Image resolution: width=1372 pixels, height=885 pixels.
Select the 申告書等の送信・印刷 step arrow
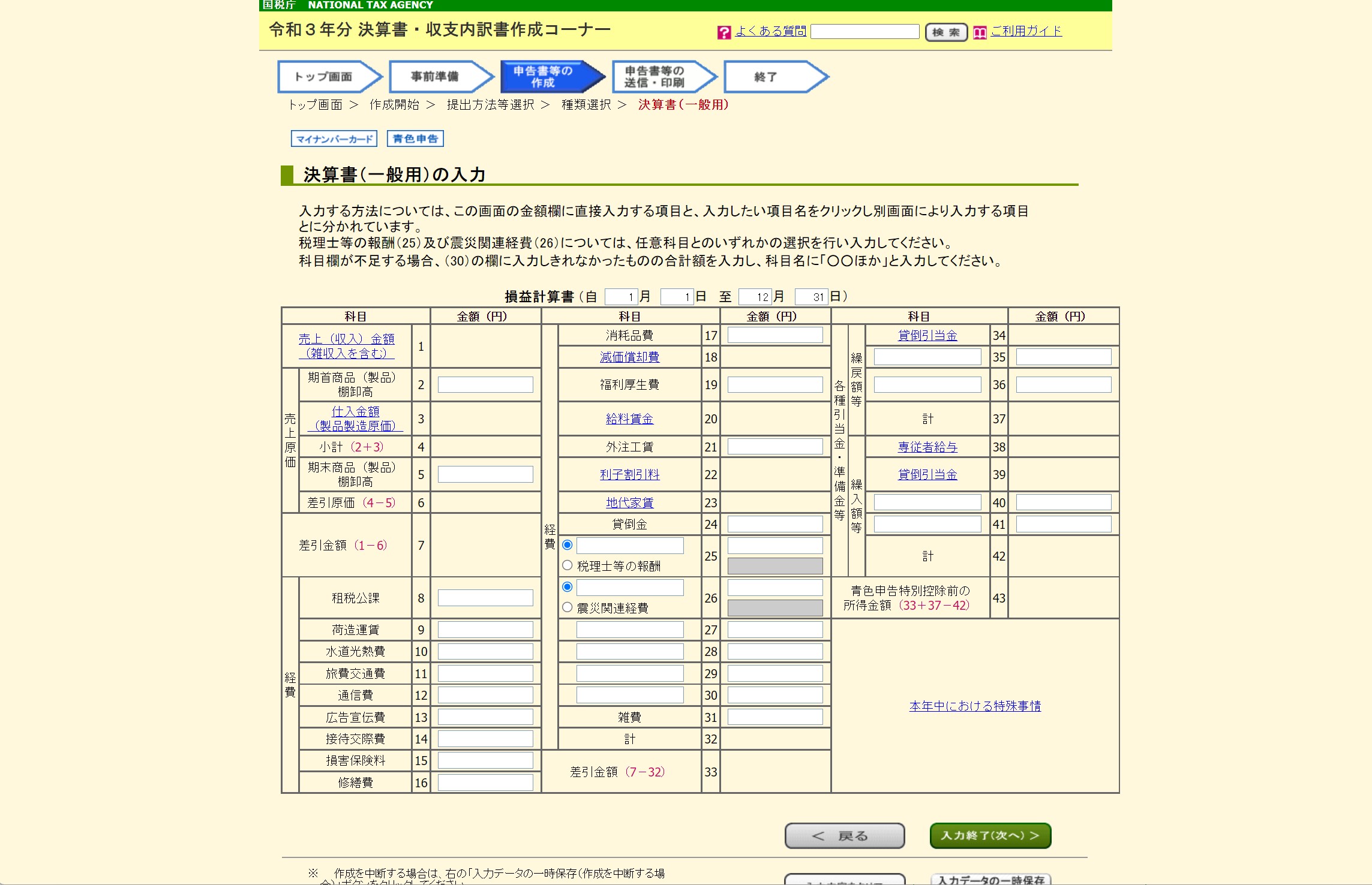665,77
